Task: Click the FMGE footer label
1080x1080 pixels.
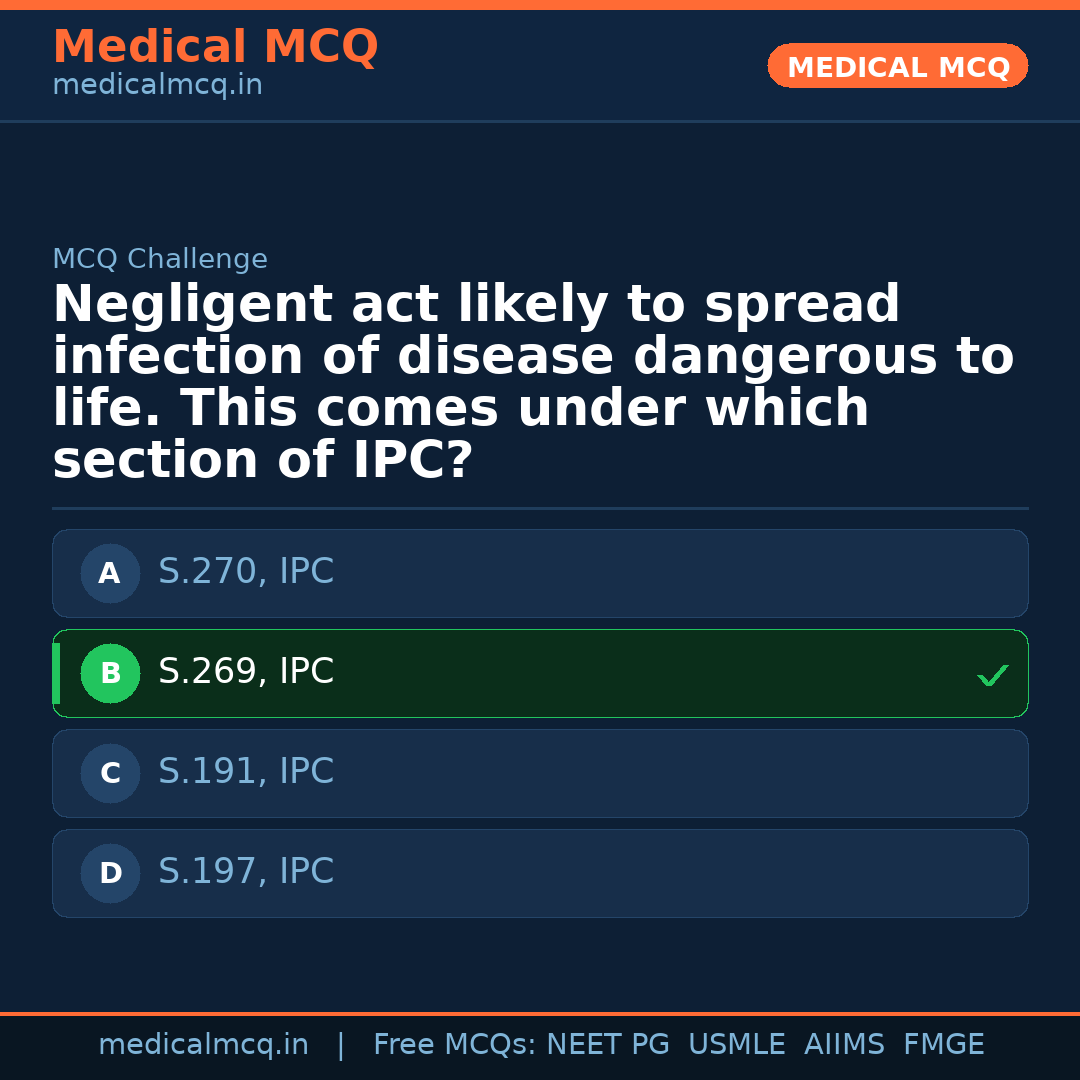Action: [944, 1045]
